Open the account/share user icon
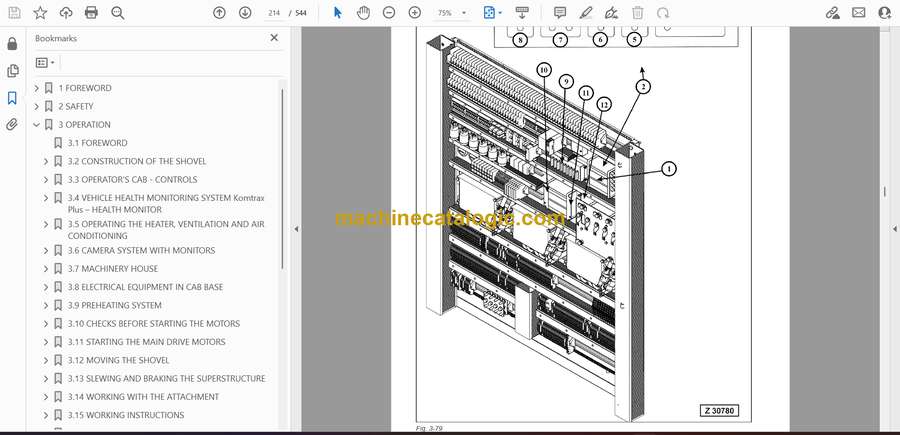900x435 pixels. click(885, 13)
